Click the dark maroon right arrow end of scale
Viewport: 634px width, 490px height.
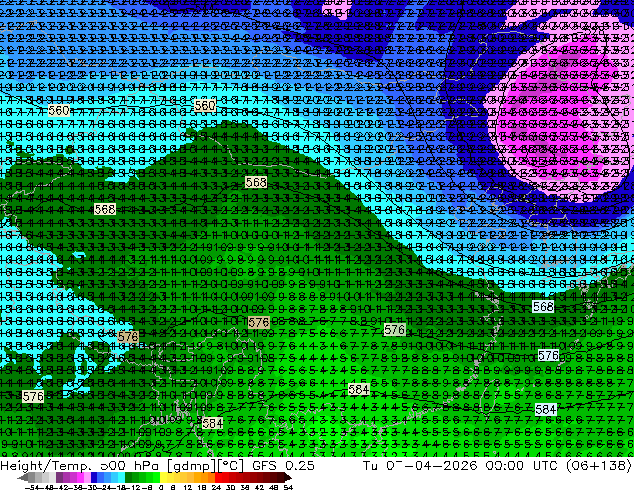click(287, 478)
